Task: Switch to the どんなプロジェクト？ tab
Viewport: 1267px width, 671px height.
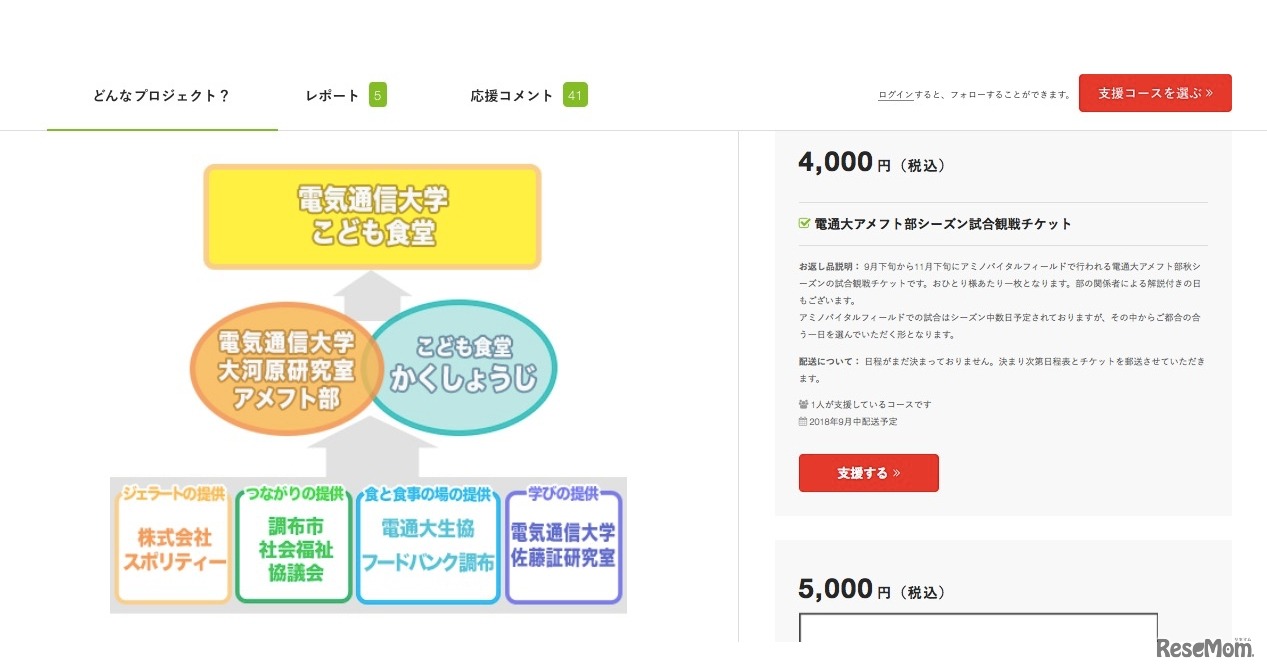Action: click(x=162, y=95)
